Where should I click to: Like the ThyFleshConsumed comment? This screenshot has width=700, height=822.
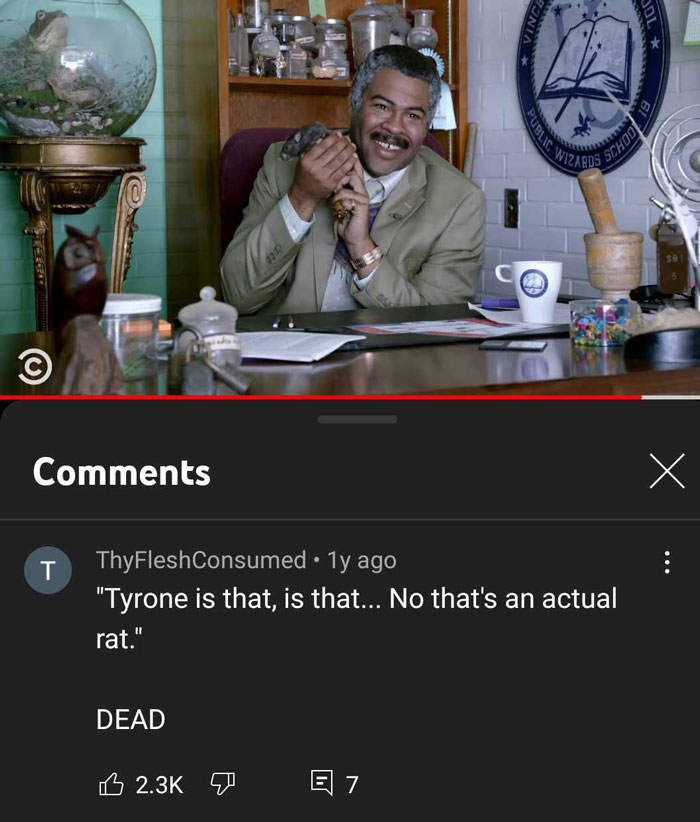[x=111, y=785]
